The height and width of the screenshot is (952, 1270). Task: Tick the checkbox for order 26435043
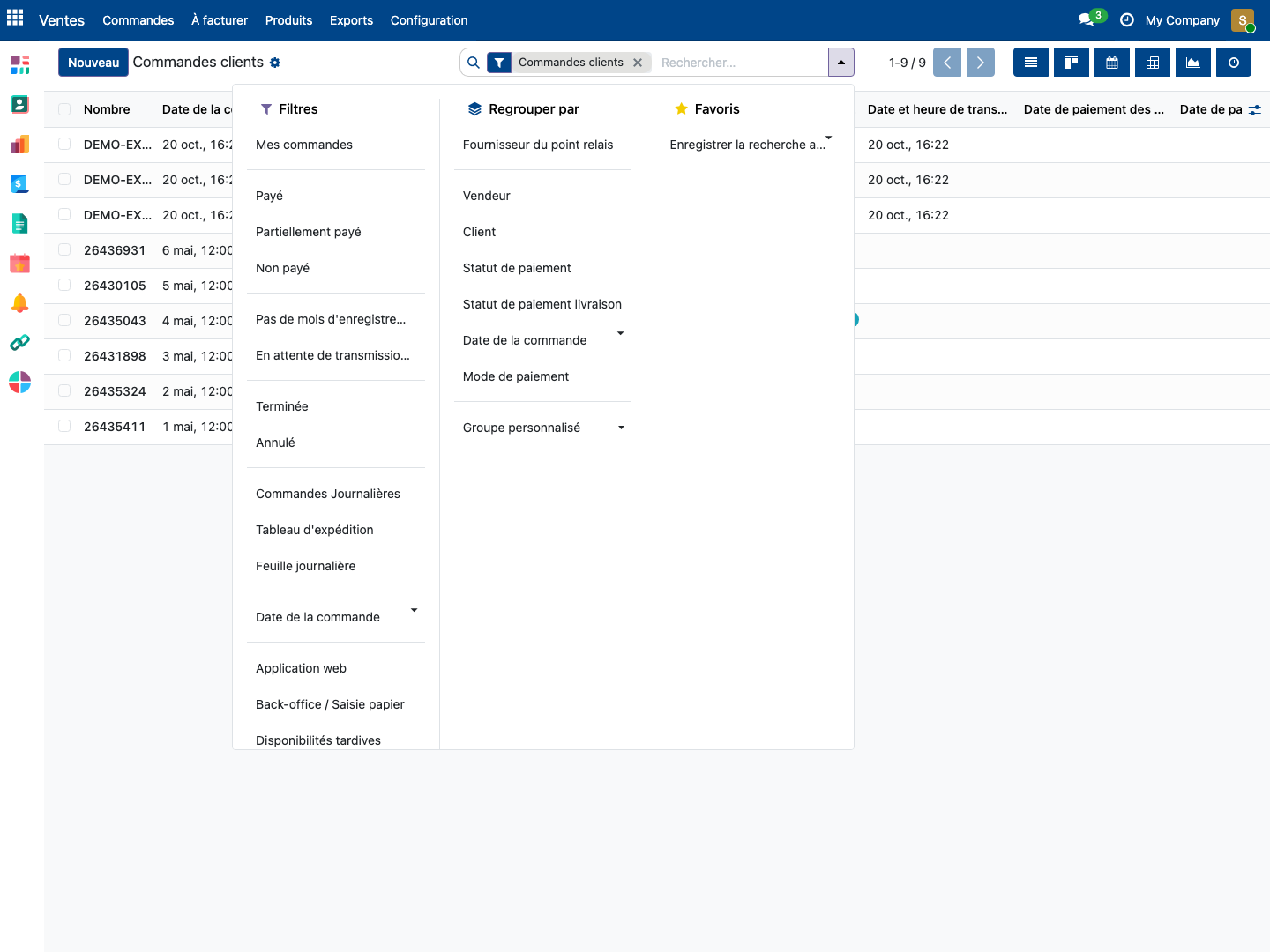point(64,321)
